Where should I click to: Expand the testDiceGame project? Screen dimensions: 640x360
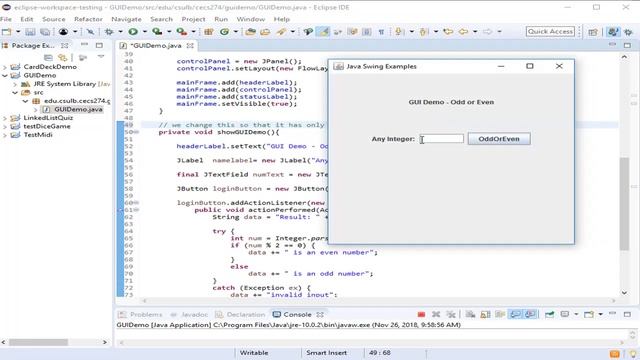point(5,127)
